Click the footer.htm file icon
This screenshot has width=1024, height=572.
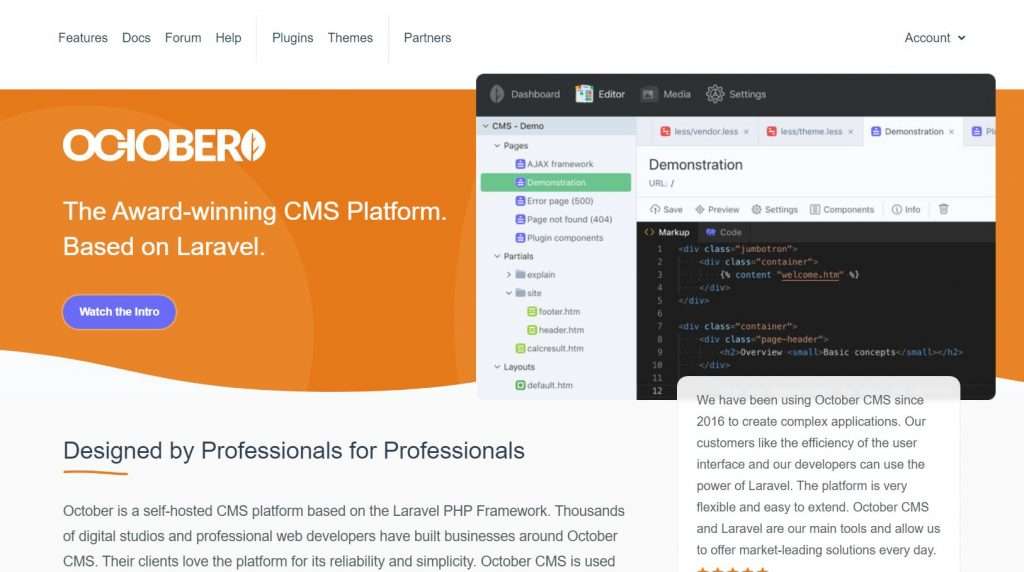click(x=532, y=311)
